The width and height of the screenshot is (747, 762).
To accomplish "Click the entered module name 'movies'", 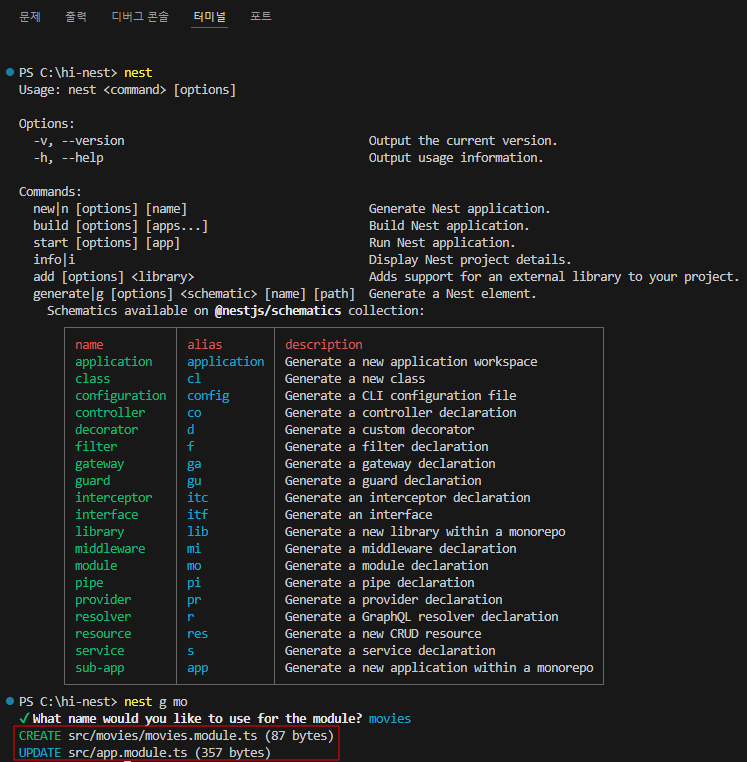I will 390,718.
